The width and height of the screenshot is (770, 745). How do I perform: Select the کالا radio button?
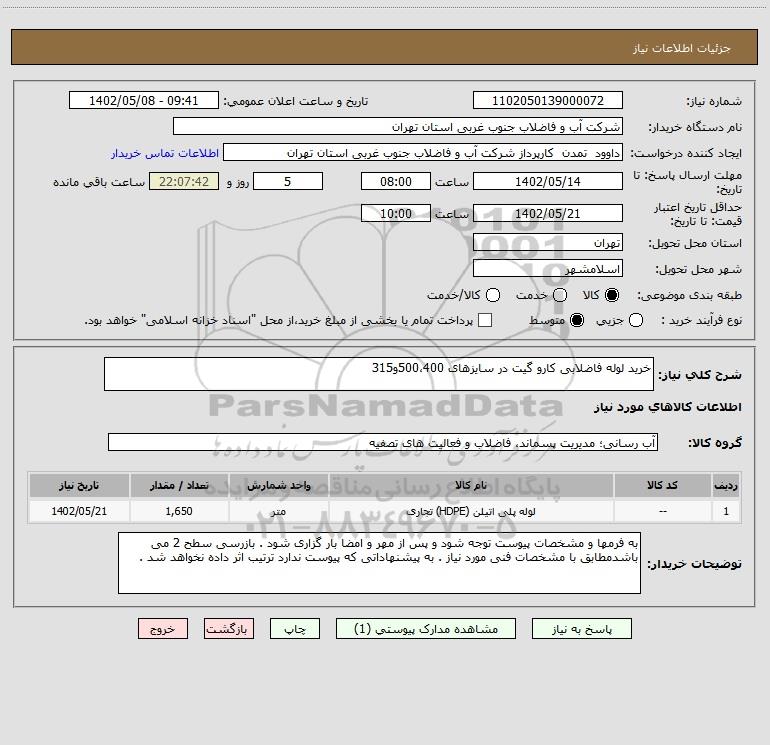(612, 295)
